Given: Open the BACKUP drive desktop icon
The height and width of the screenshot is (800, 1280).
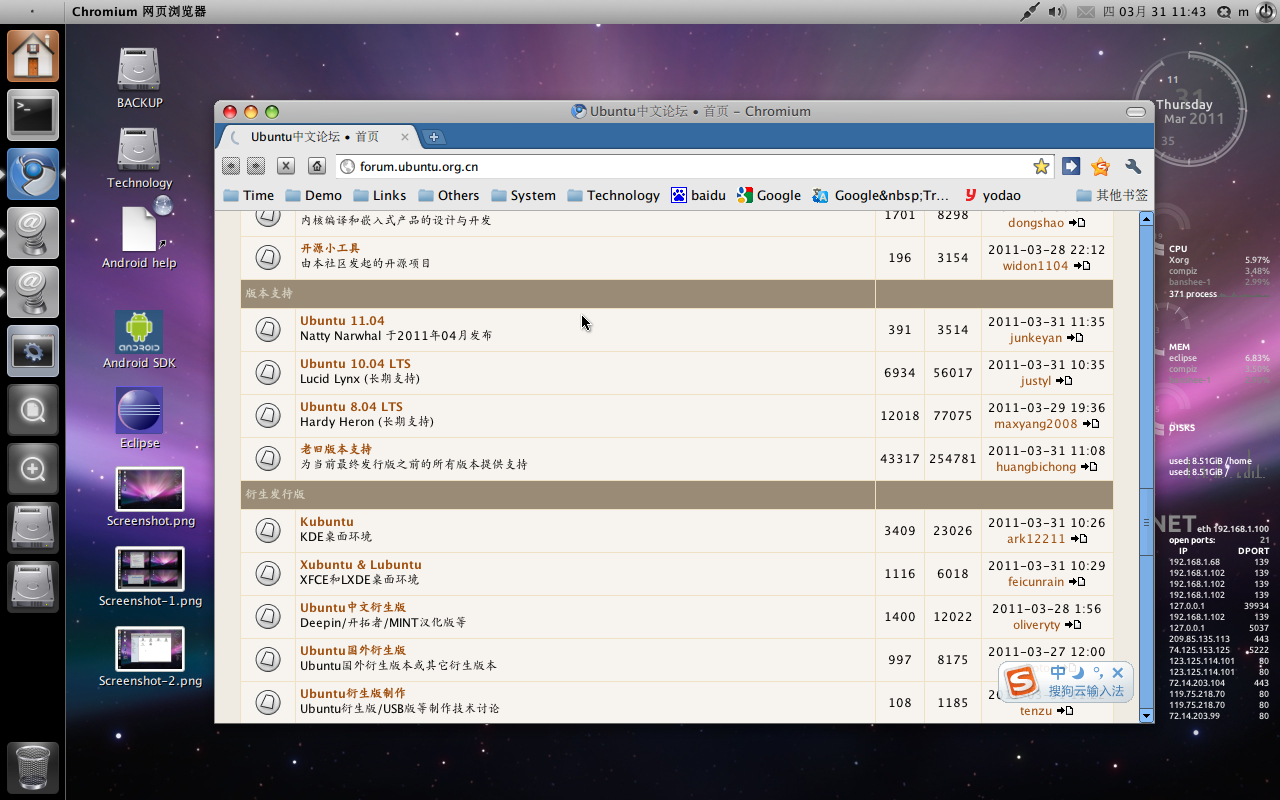Looking at the screenshot, I should 139,78.
